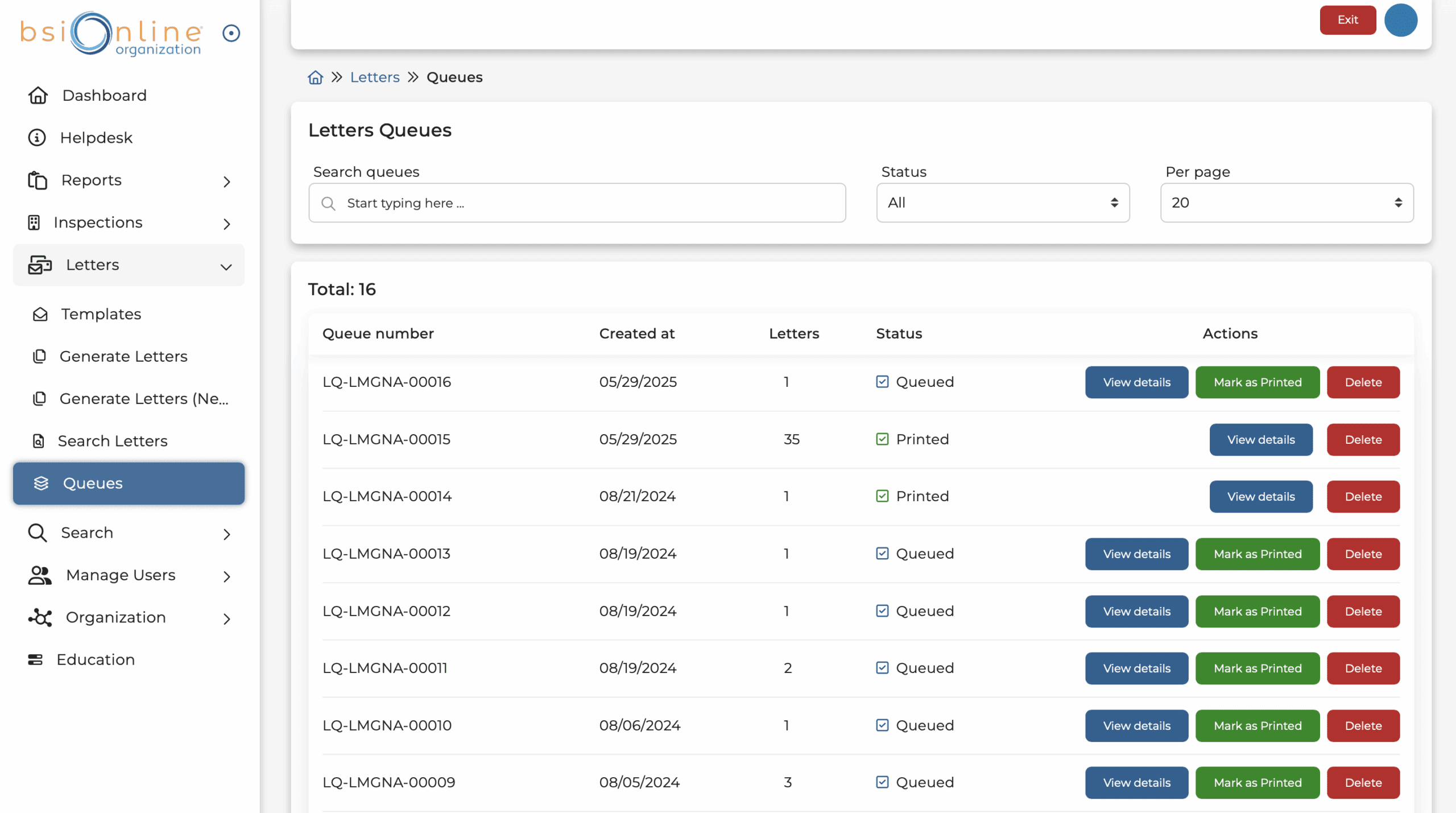Select the Queues sidebar item
Screen dimensions: 1456x813
[129, 483]
